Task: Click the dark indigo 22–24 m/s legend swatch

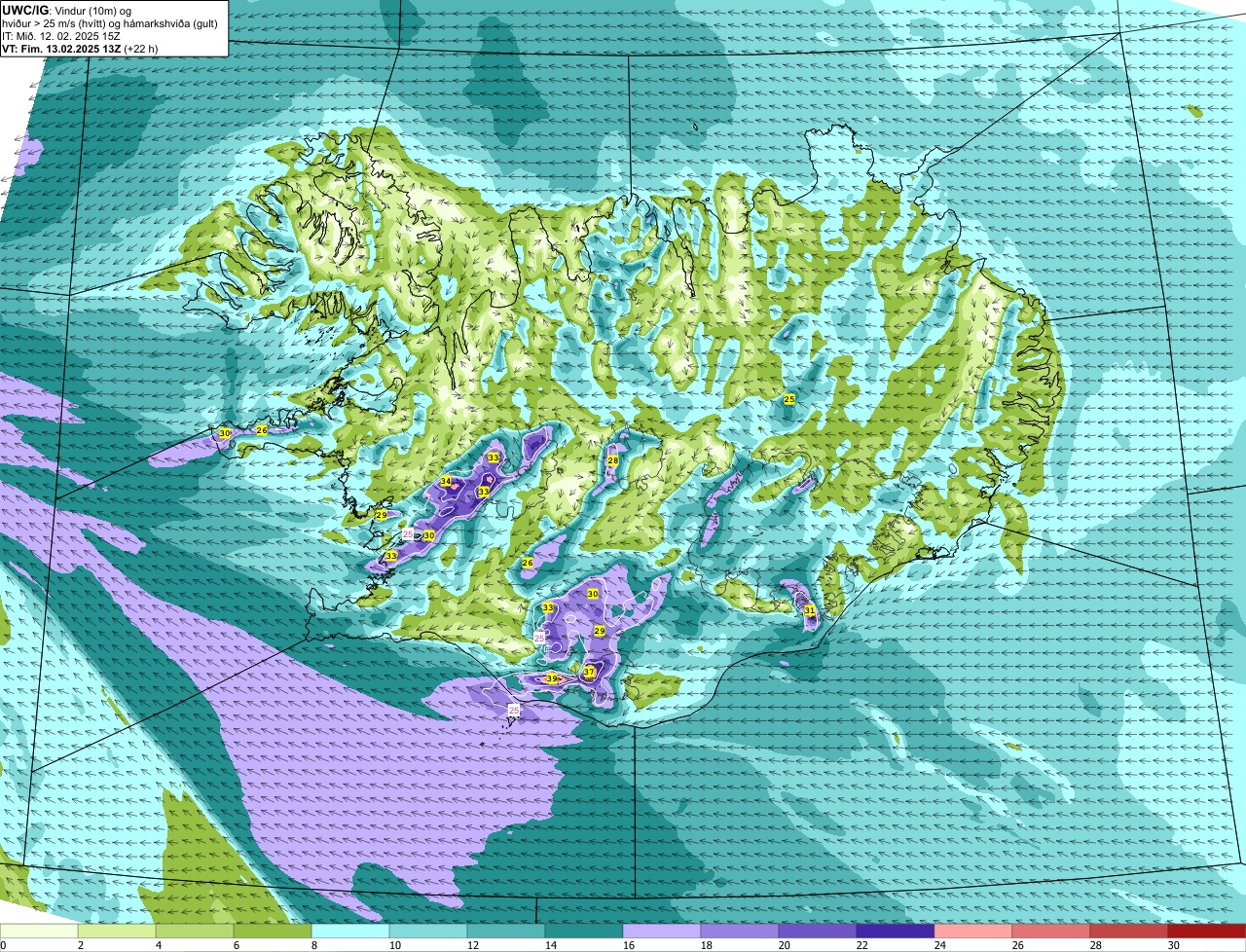Action: [896, 932]
